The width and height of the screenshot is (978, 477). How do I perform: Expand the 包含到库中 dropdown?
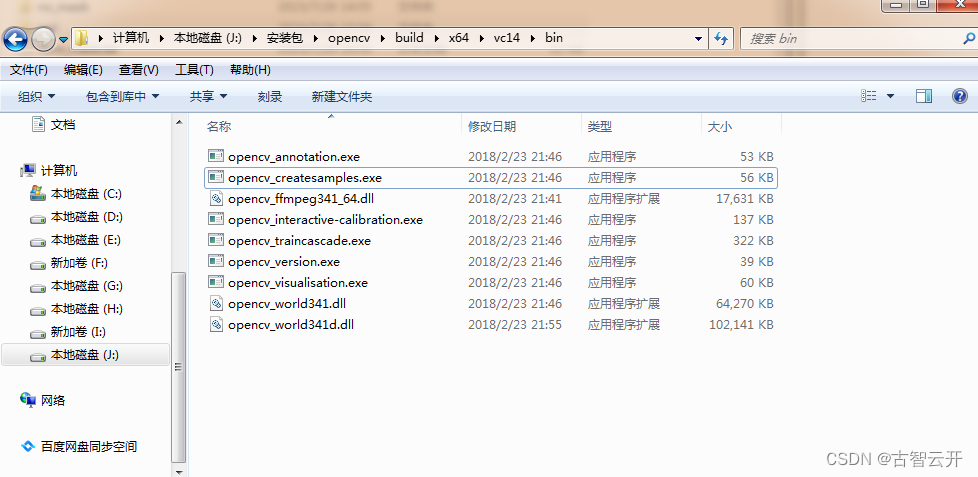click(x=122, y=97)
